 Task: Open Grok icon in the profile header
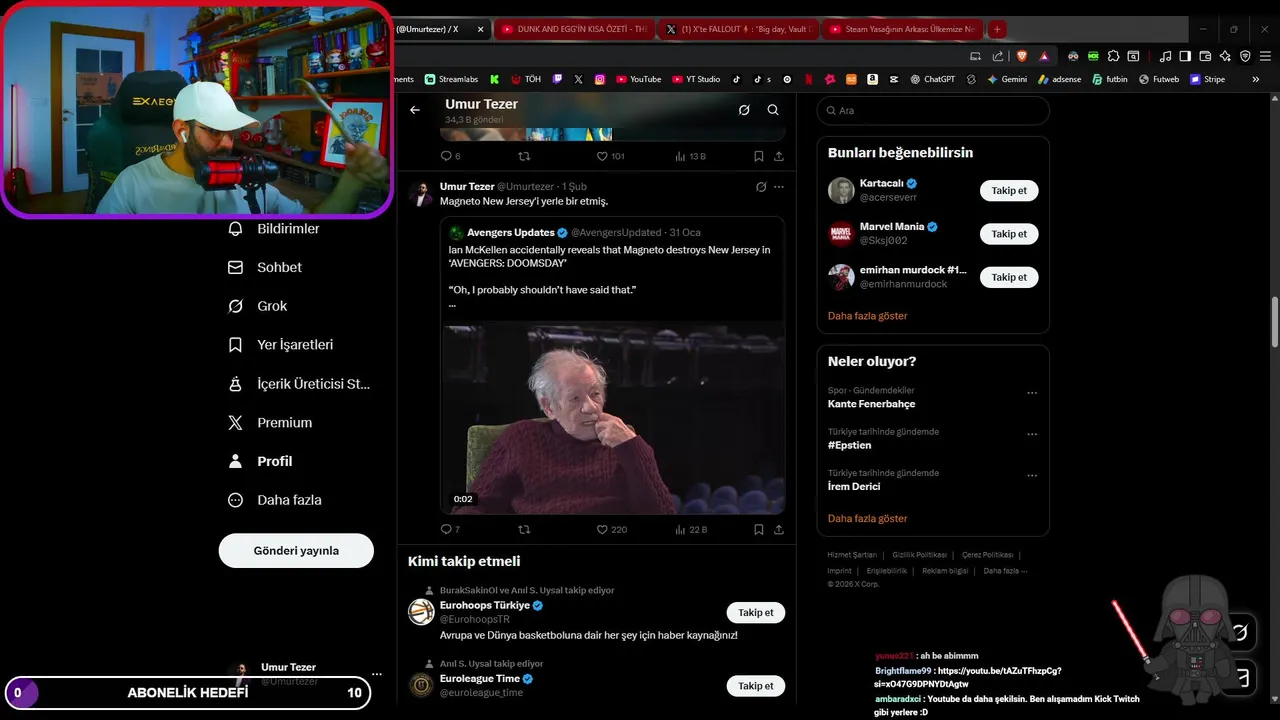(x=744, y=110)
